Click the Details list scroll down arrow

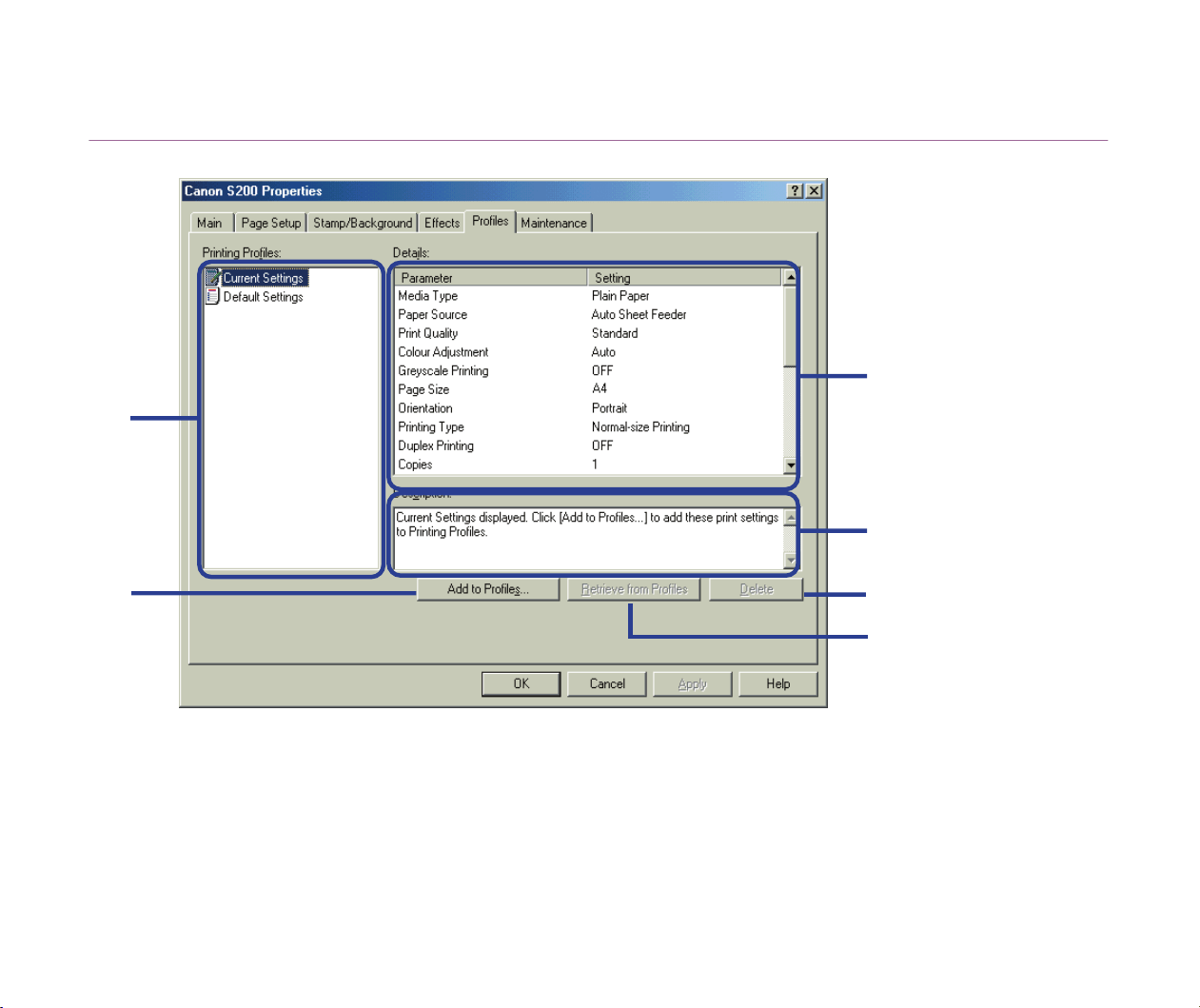tap(790, 465)
